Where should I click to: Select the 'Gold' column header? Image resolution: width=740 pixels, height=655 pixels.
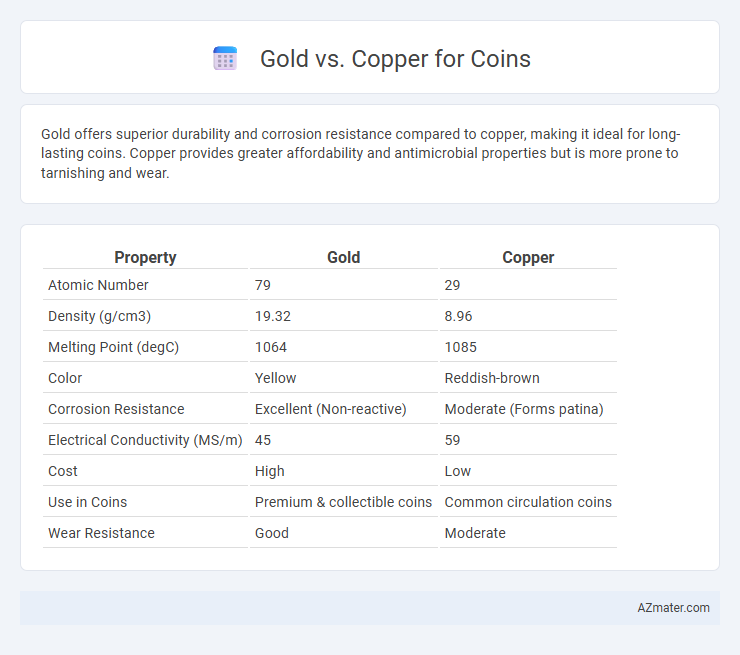[344, 257]
